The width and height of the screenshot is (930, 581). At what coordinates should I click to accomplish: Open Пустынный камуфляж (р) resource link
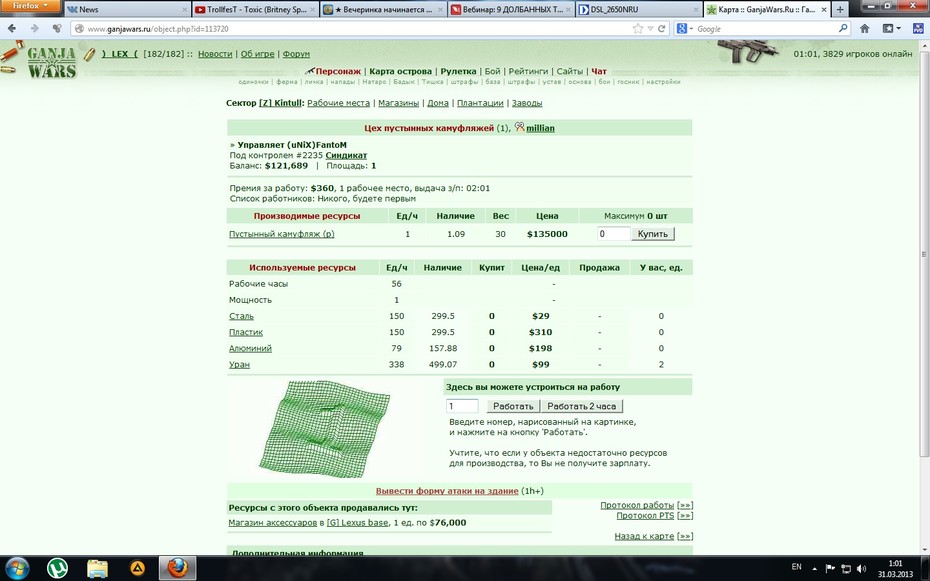282,234
